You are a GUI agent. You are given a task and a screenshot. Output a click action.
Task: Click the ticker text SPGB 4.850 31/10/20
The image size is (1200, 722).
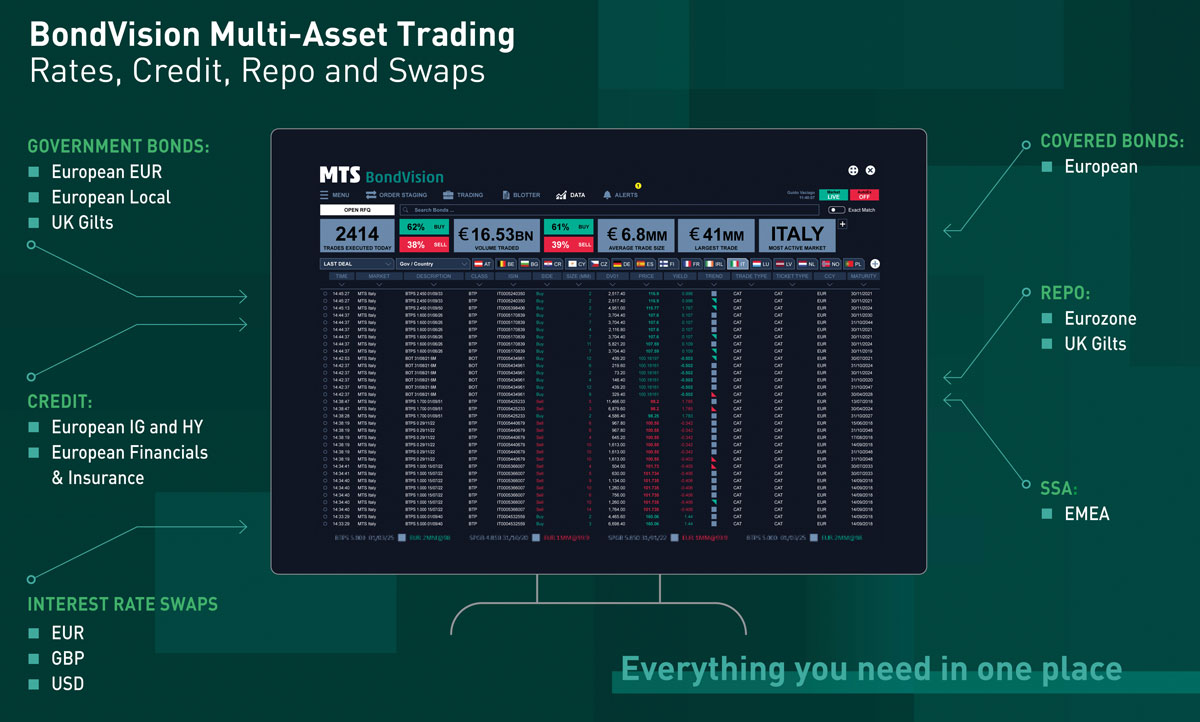point(499,538)
